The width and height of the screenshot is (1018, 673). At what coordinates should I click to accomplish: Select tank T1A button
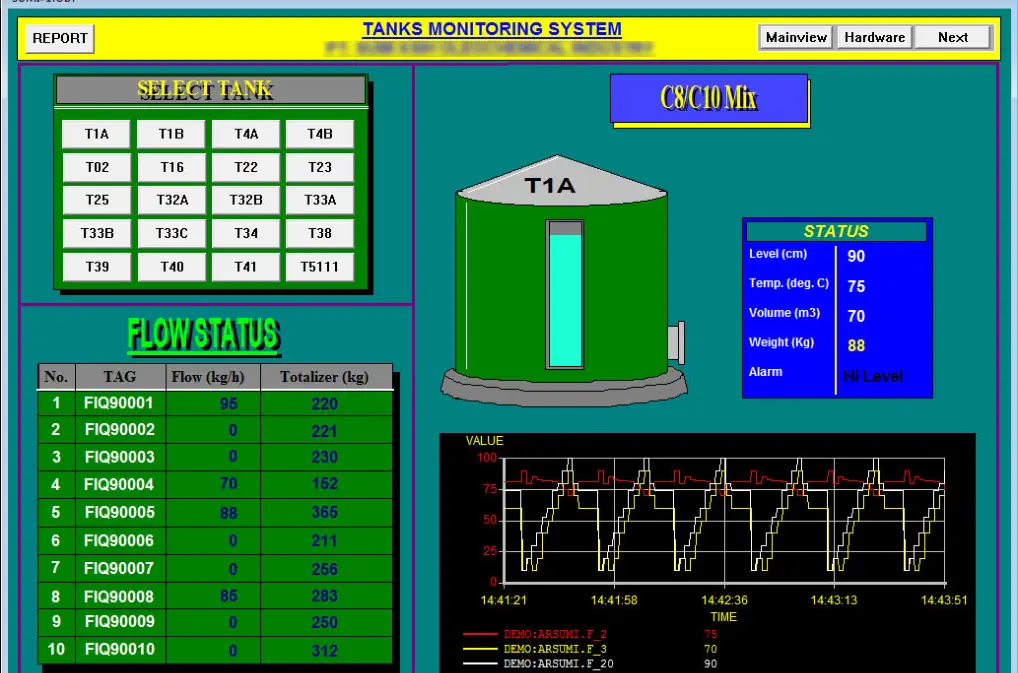click(x=96, y=134)
